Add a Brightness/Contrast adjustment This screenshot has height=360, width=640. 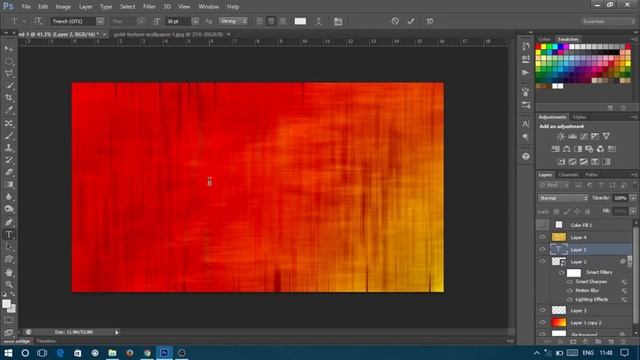(561, 136)
